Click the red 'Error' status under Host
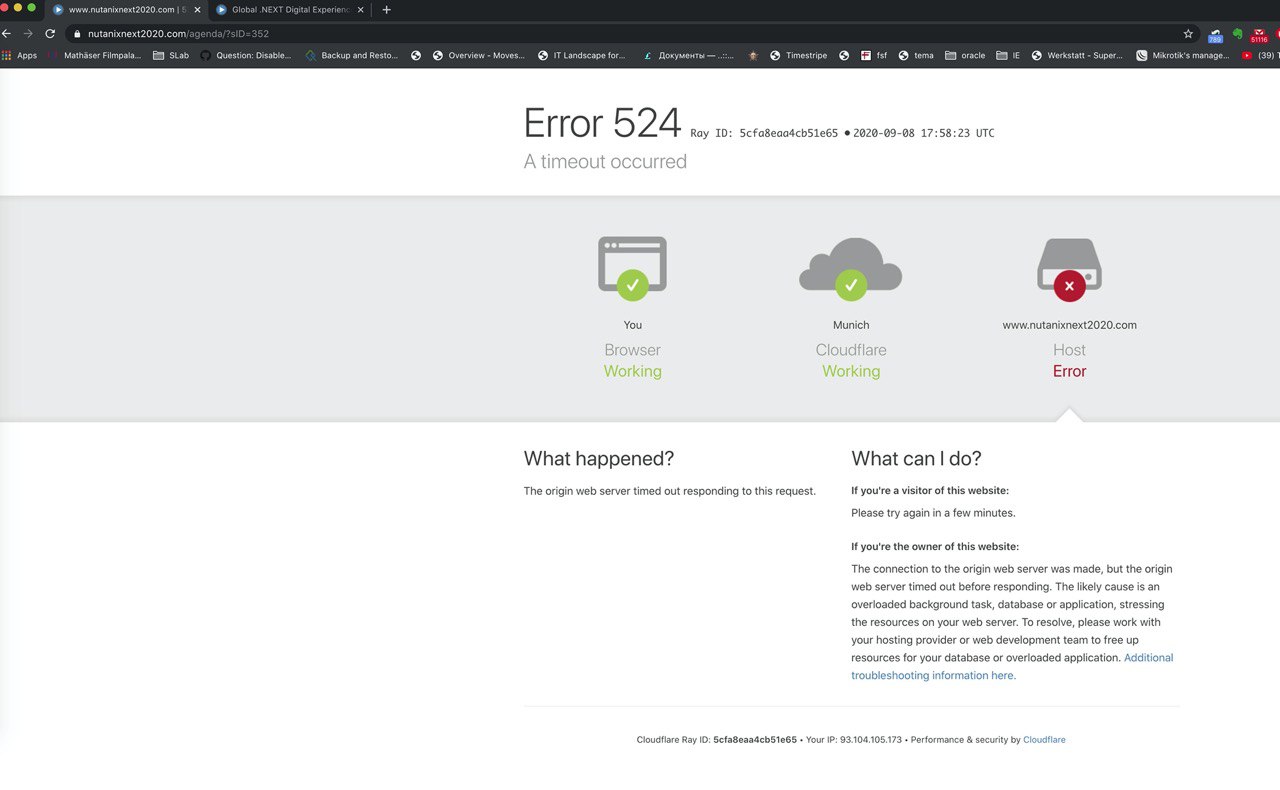 [1069, 371]
